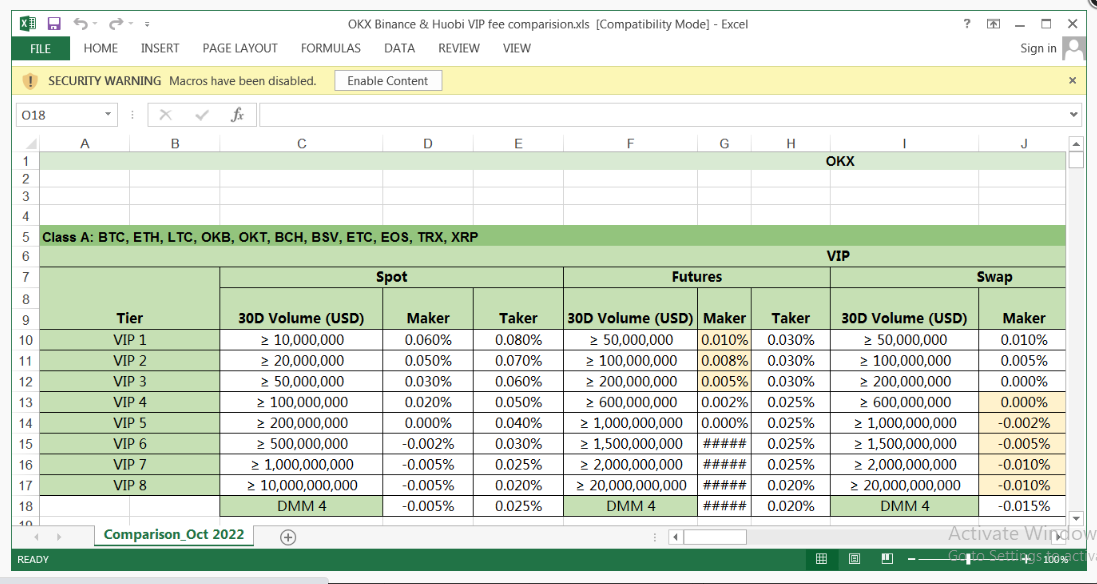Image resolution: width=1097 pixels, height=584 pixels.
Task: Click the Undo arrow icon
Action: pyautogui.click(x=80, y=24)
